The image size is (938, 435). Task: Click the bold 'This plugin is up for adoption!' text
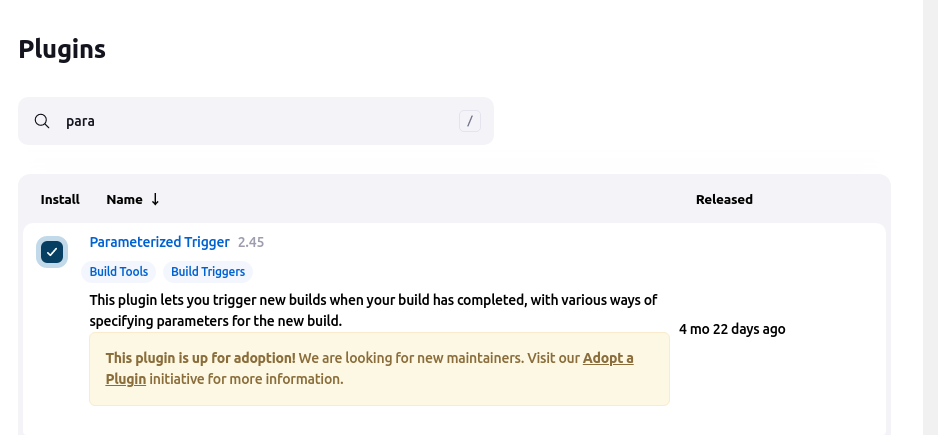point(200,358)
